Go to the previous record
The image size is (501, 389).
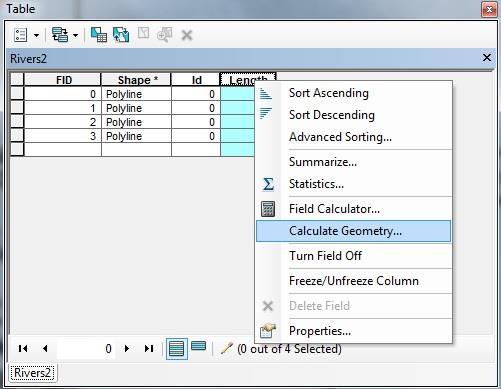point(45,349)
